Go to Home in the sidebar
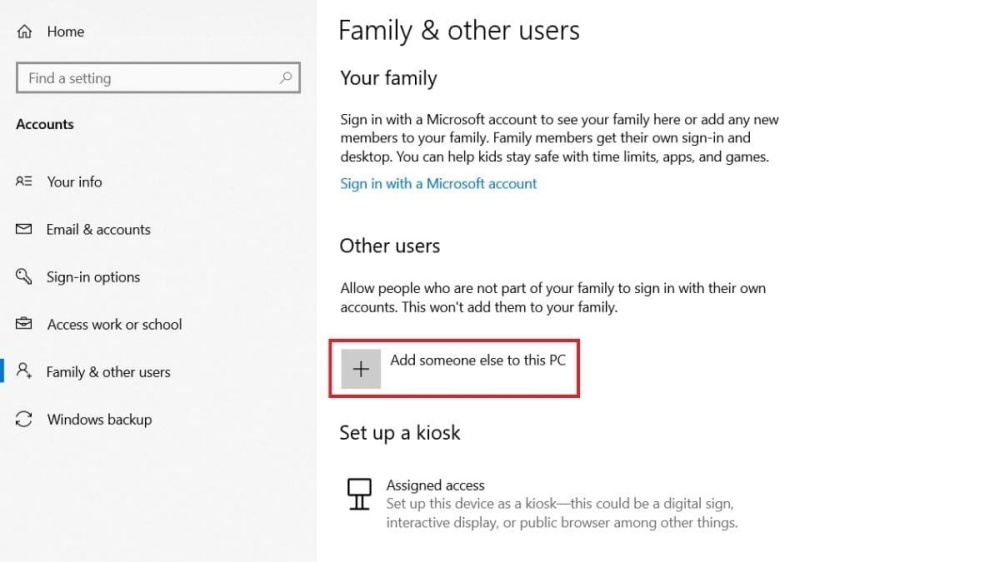Screen dimensions: 1000x562 [65, 32]
